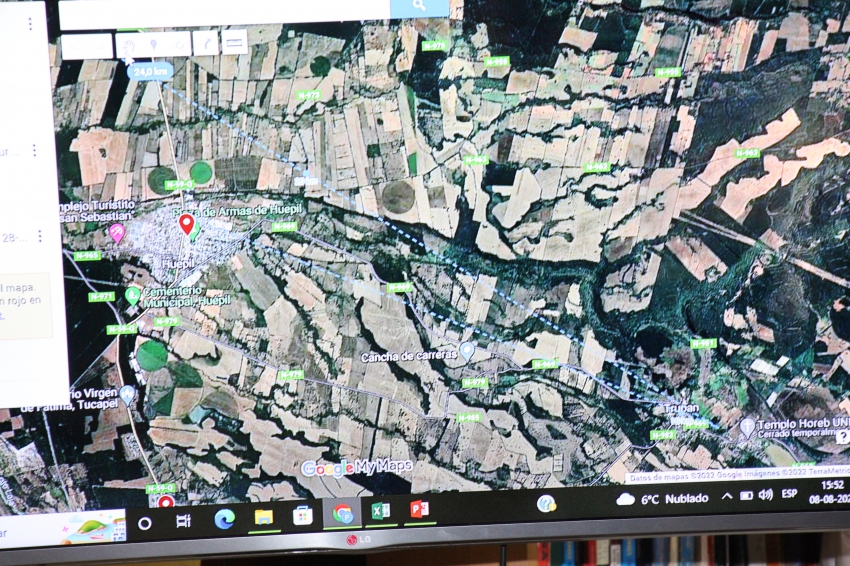
Task: Select the hand pan tool
Action: [128, 46]
